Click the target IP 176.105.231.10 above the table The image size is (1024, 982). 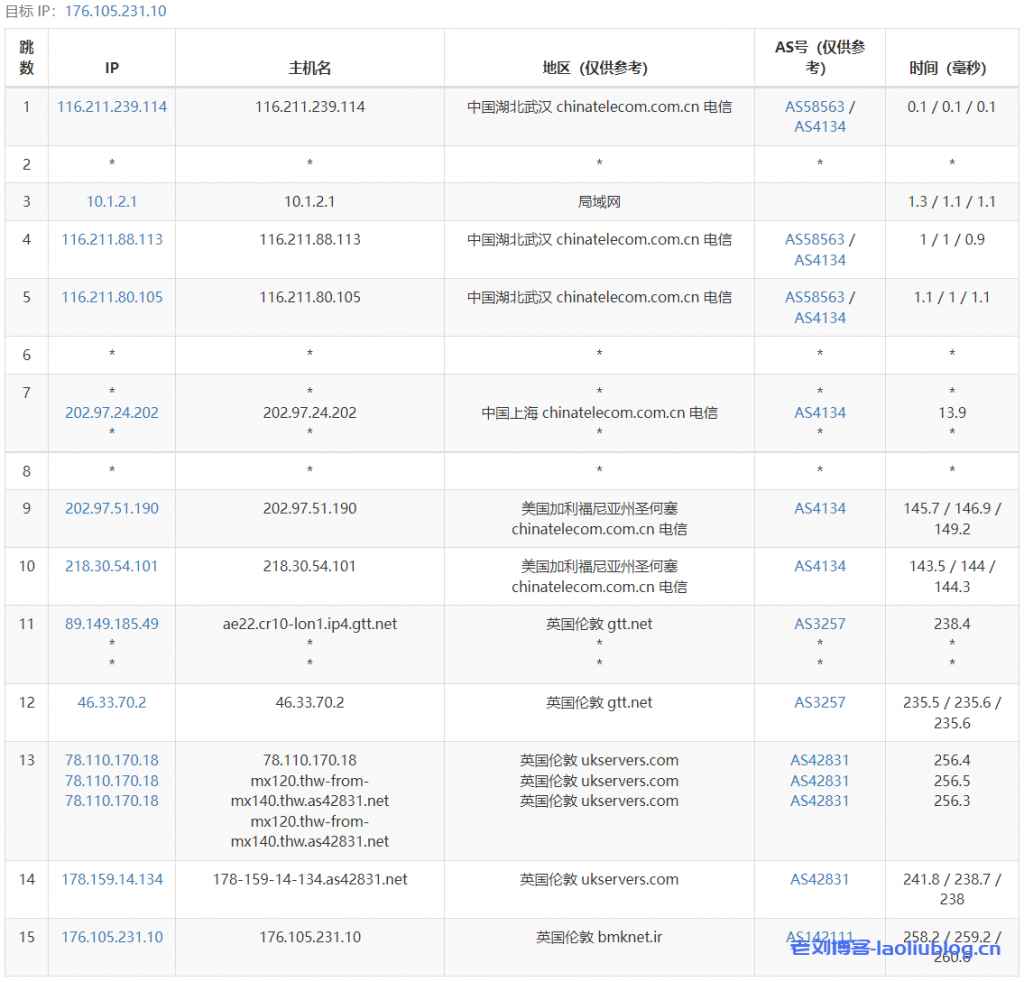115,11
